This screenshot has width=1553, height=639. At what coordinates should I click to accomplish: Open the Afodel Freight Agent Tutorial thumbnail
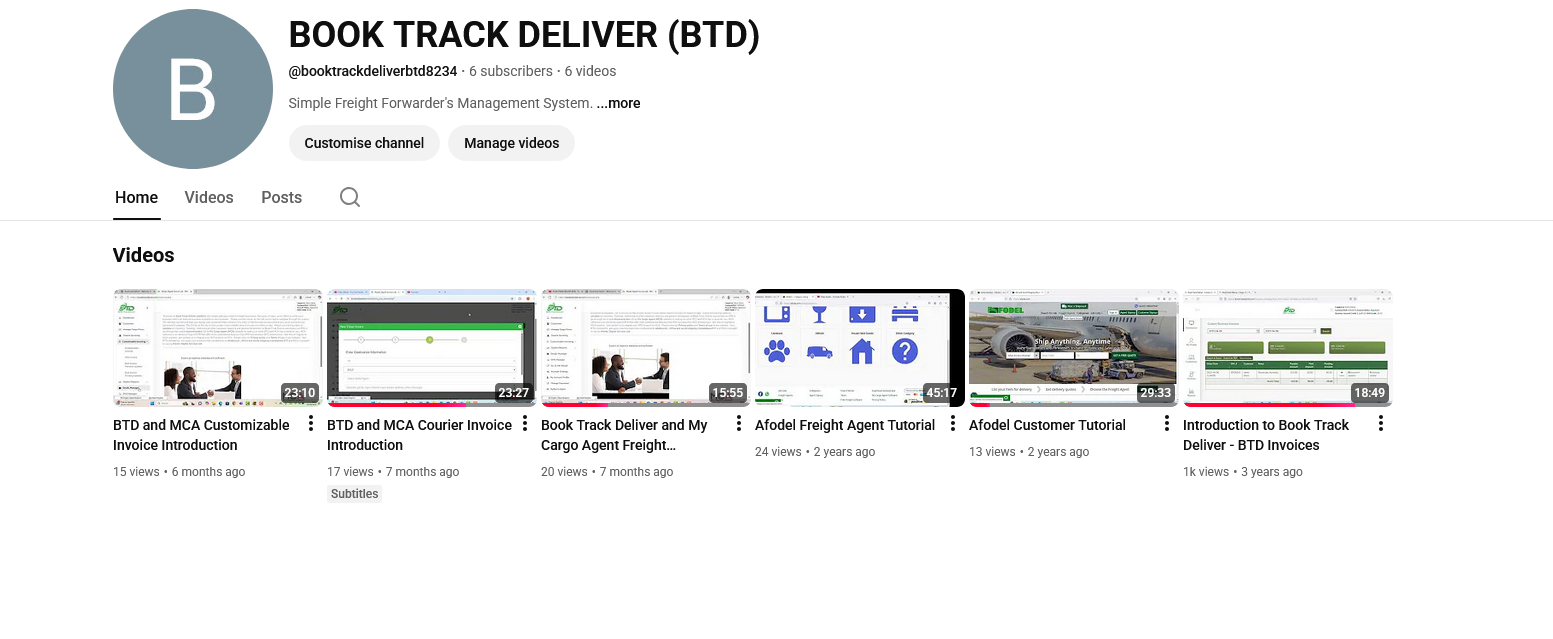[859, 347]
